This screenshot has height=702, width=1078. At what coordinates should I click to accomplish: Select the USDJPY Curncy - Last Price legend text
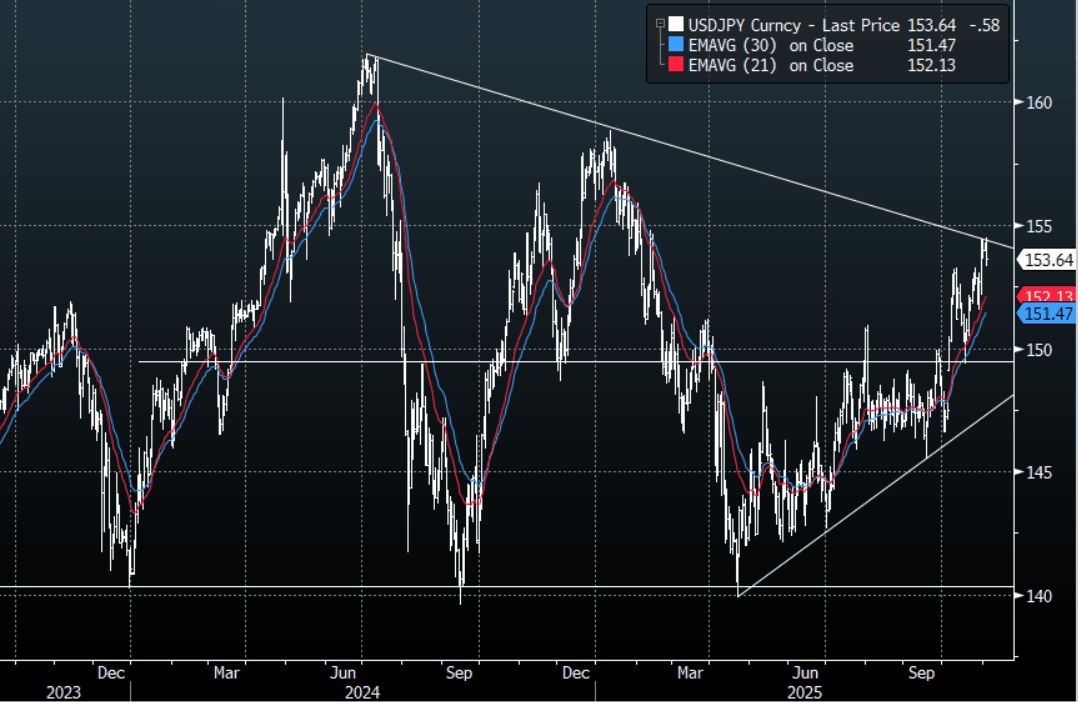click(x=794, y=25)
